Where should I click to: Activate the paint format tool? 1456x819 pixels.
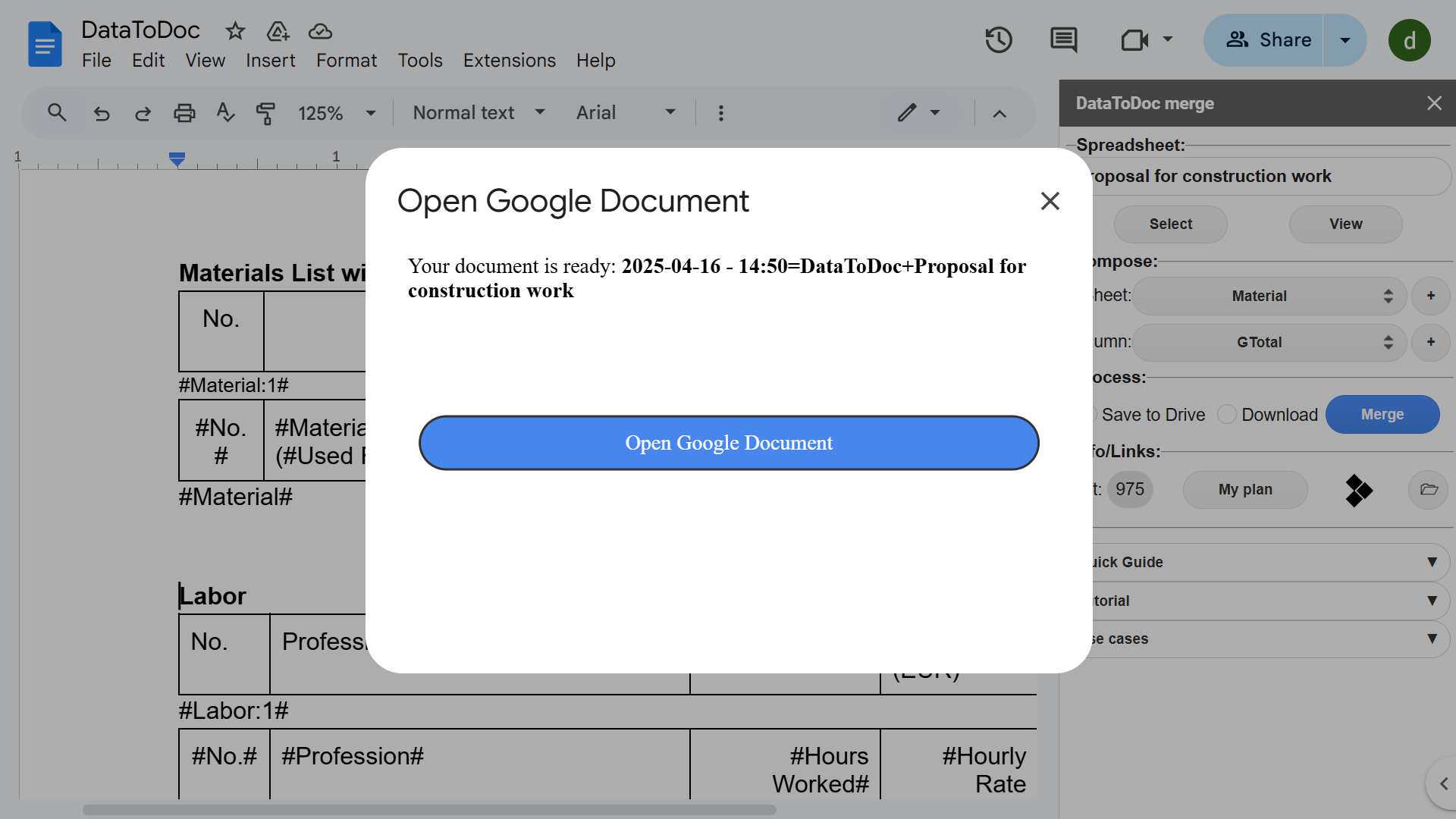[265, 113]
